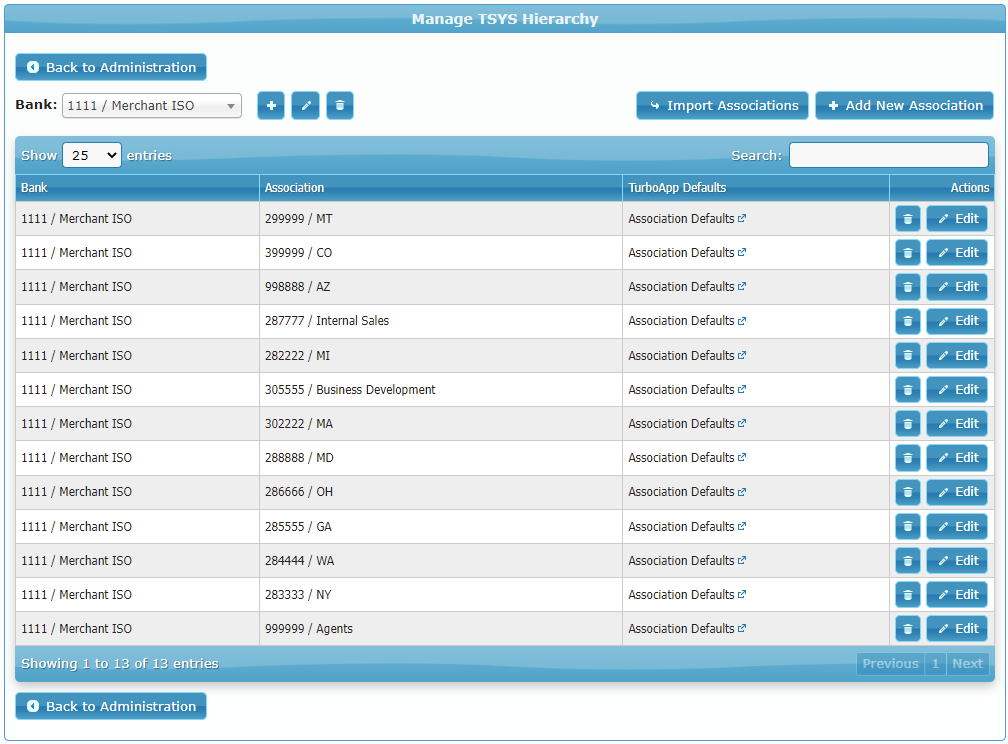This screenshot has height=744, width=1008.
Task: Open Association Defaults for 285555 / GA
Action: pyautogui.click(x=687, y=527)
